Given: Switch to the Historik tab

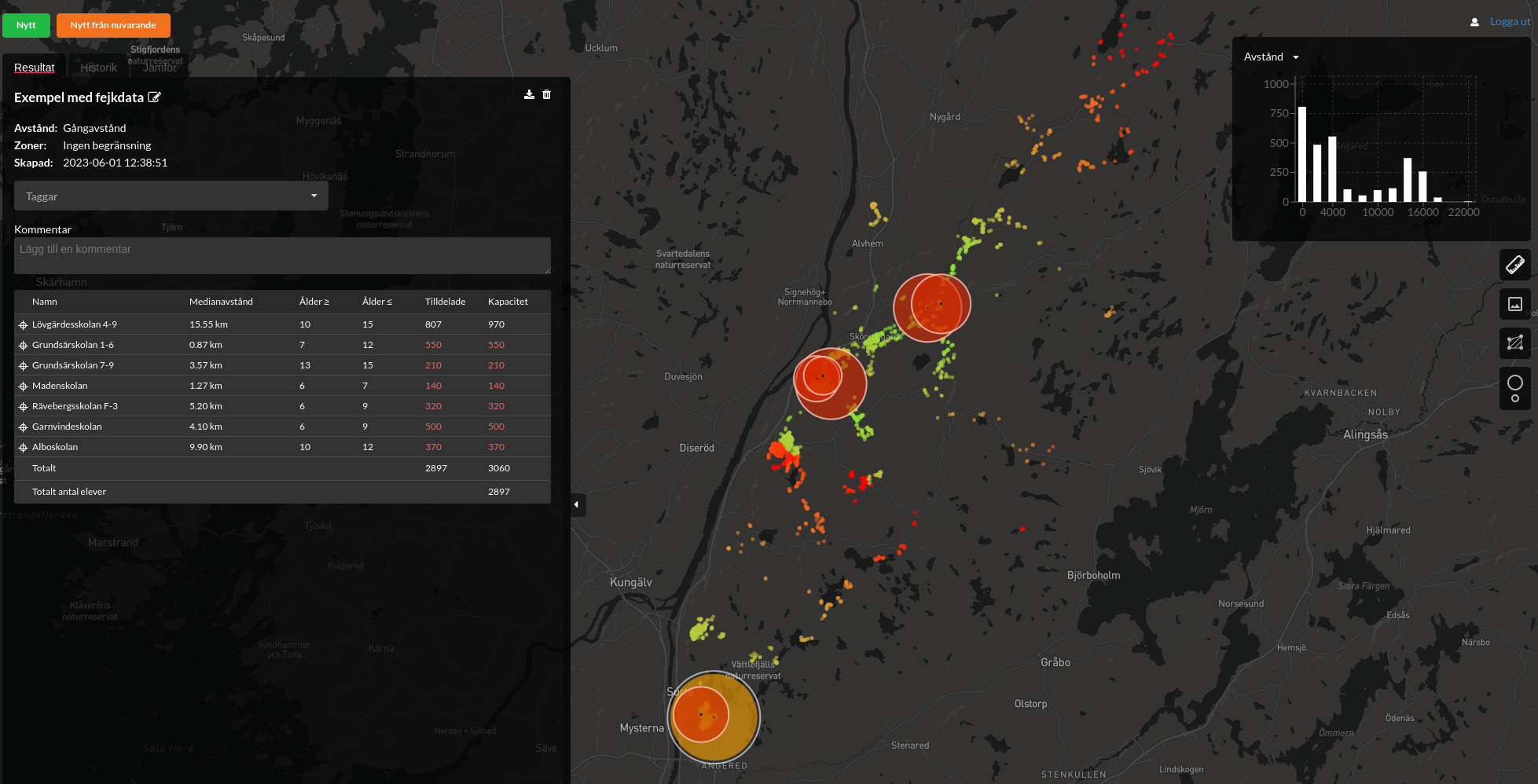Looking at the screenshot, I should [98, 68].
